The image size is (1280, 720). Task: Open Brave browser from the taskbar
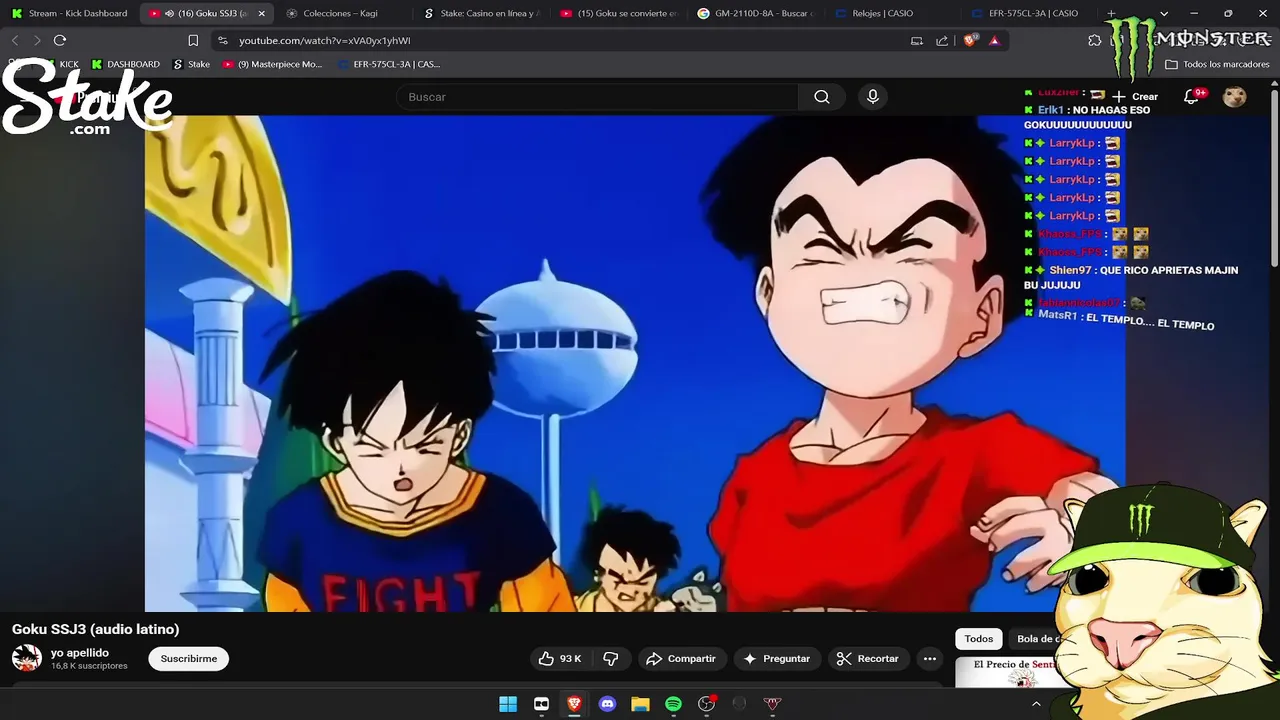(574, 704)
